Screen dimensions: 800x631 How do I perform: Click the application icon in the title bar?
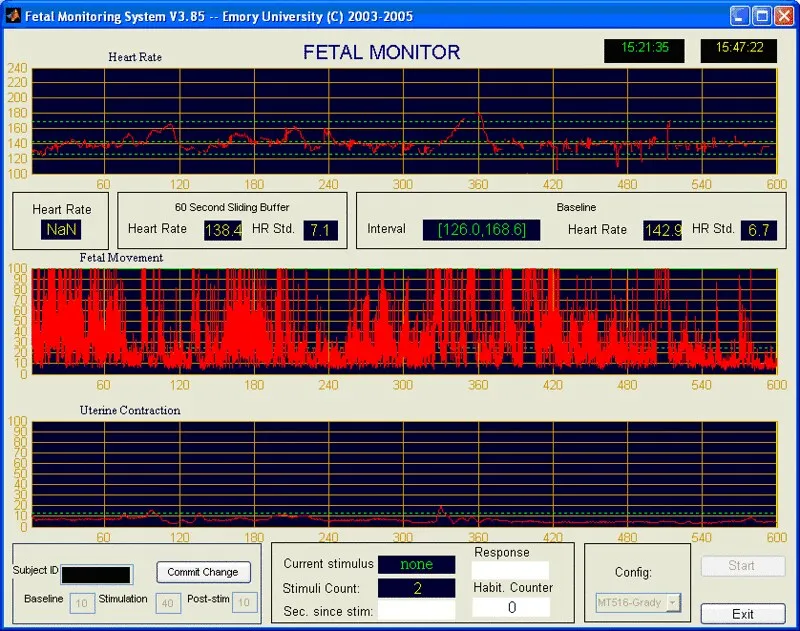(x=14, y=15)
